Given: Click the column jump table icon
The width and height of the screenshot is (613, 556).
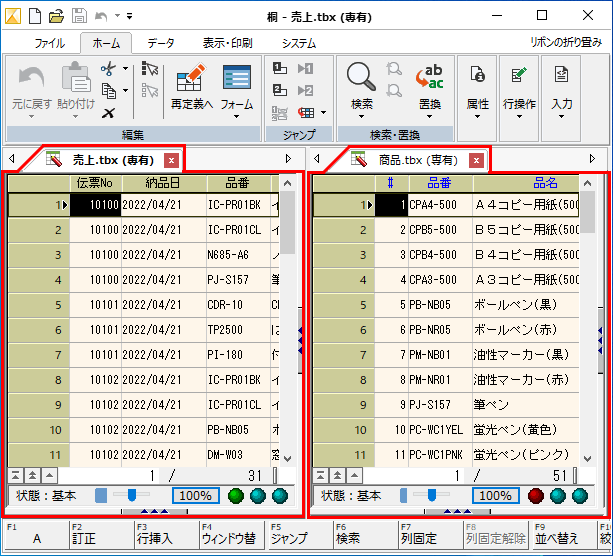Looking at the screenshot, I should tap(306, 113).
